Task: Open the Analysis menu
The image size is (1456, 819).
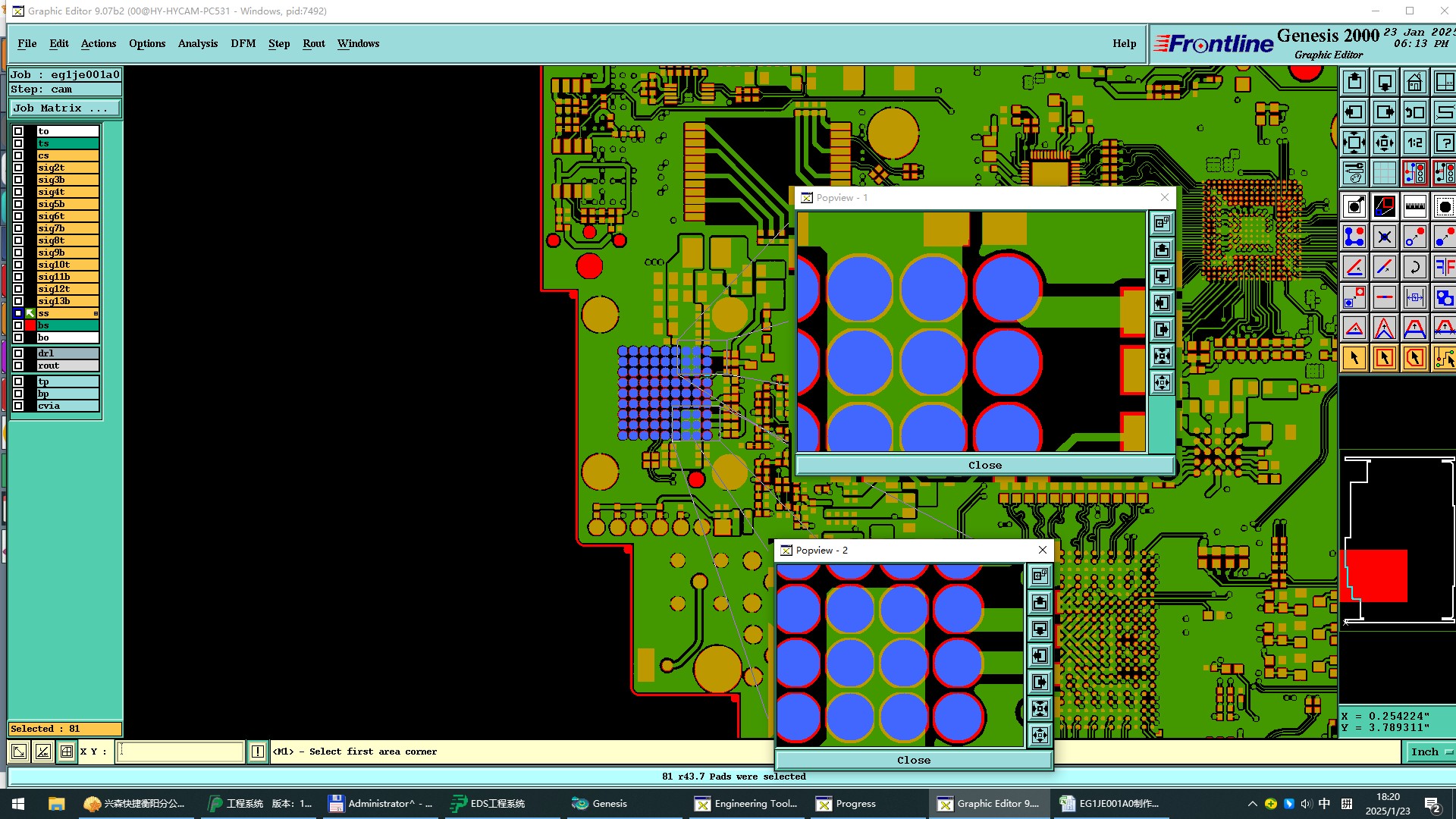Action: pos(197,43)
